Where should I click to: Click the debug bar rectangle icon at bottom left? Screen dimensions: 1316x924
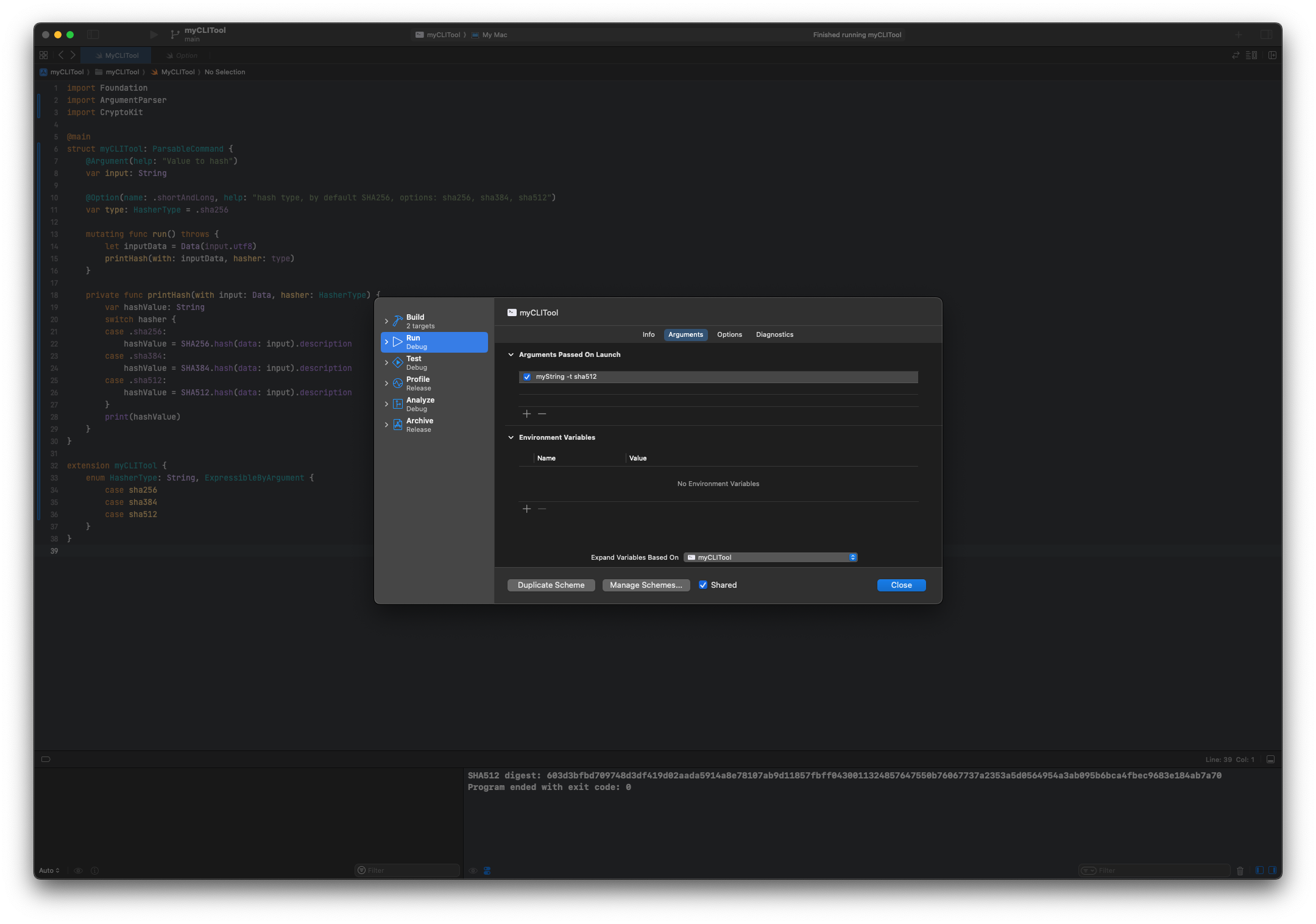(46, 759)
